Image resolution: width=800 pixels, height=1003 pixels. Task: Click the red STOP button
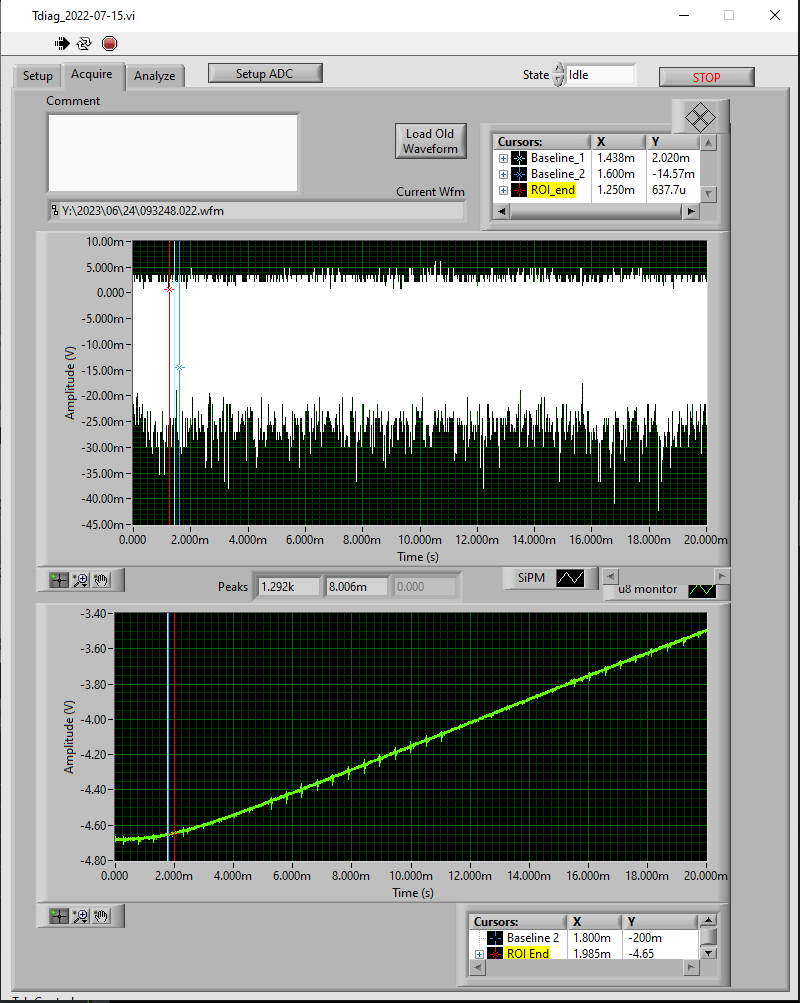[706, 77]
